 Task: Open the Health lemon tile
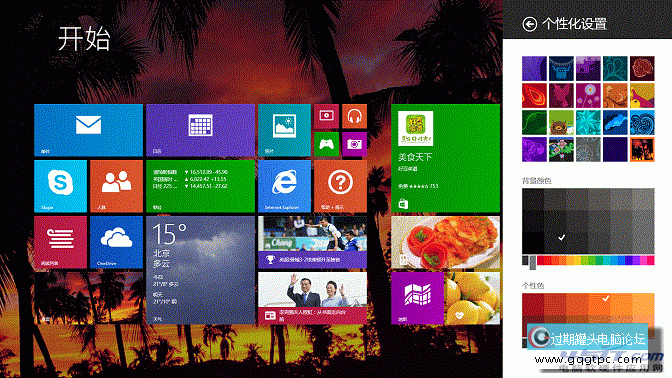(472, 298)
